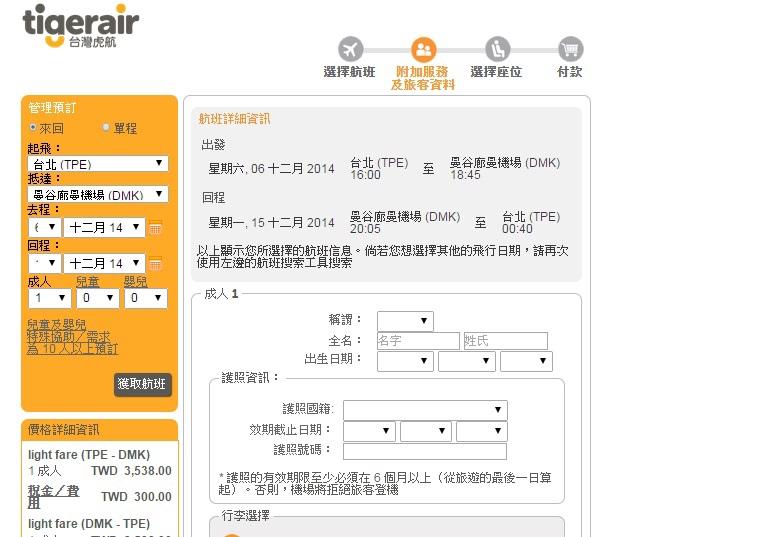Open the 回程 month dropdown 十二月 14
Screen dimensions: 758x537
pos(104,263)
